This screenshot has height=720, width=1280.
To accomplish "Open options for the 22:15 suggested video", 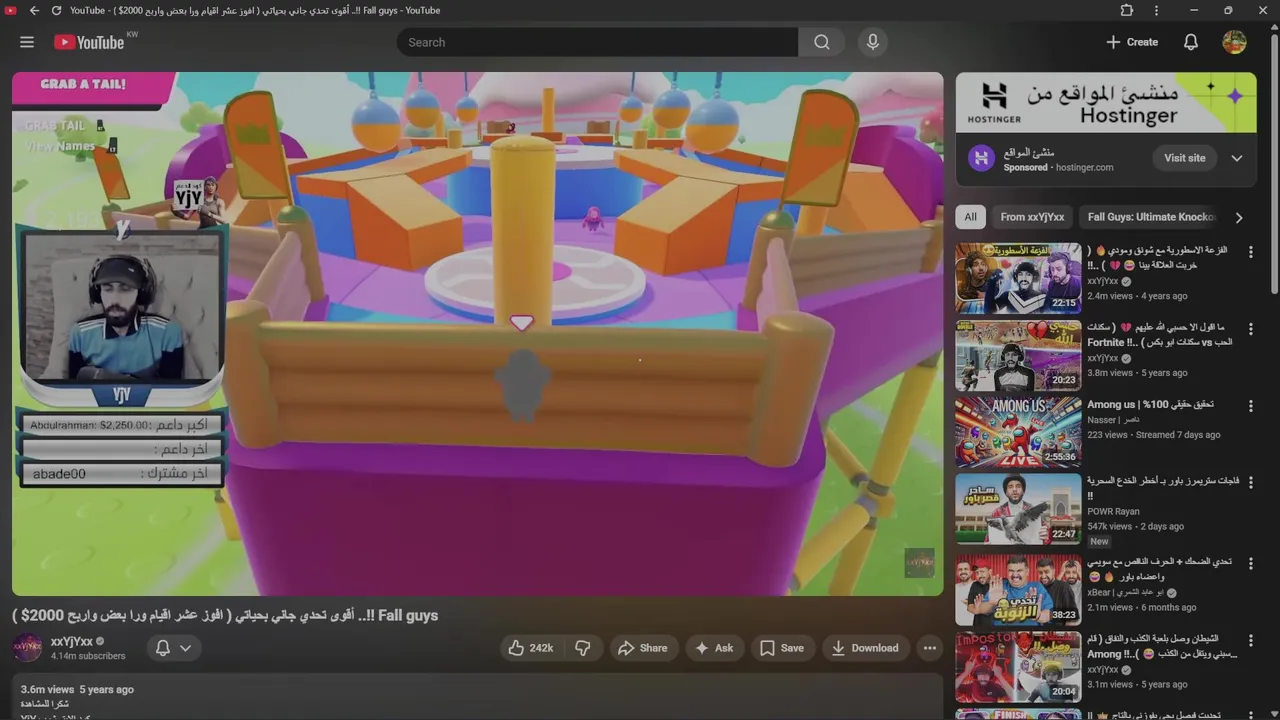I will (x=1250, y=252).
